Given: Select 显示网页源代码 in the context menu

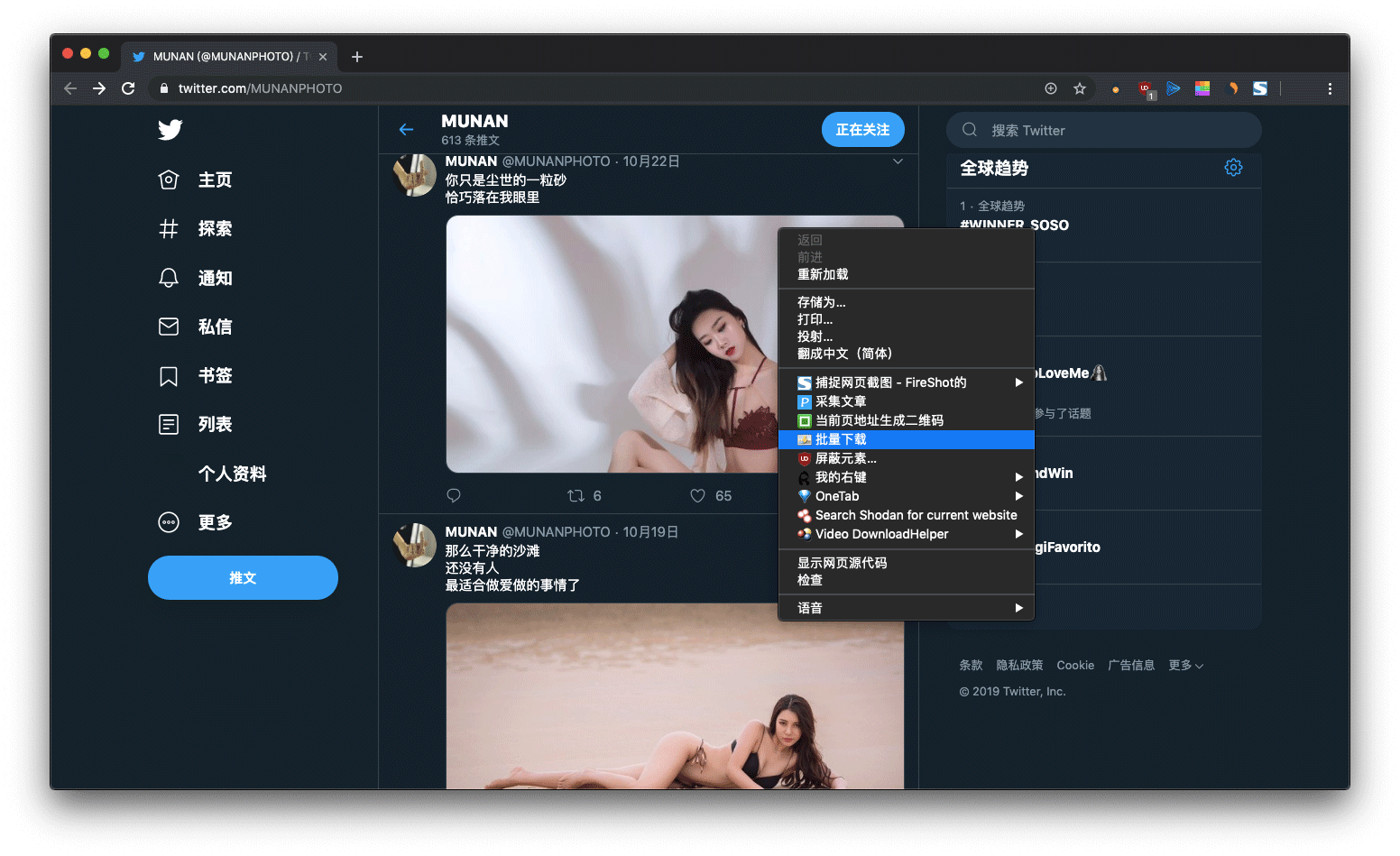Looking at the screenshot, I should point(906,563).
